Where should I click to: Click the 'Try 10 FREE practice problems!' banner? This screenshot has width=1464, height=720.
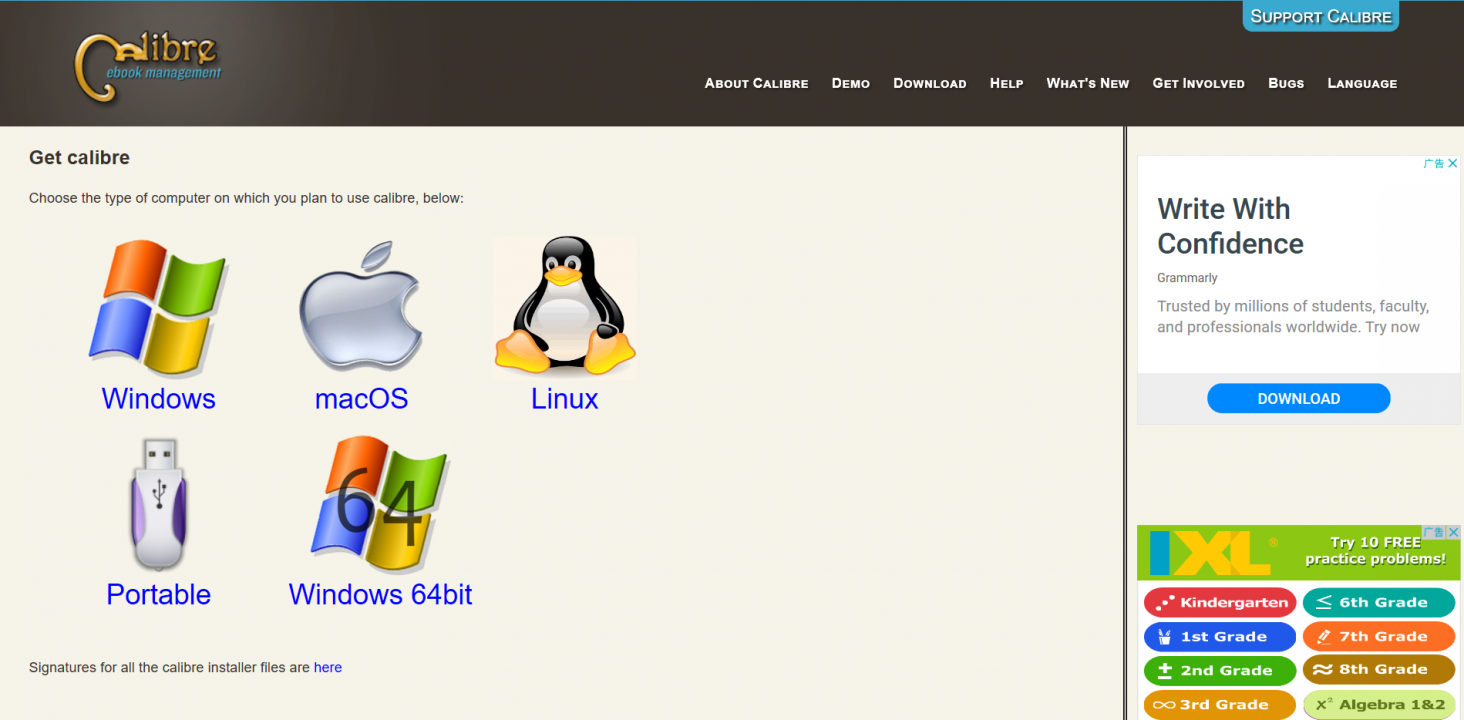pyautogui.click(x=1375, y=551)
